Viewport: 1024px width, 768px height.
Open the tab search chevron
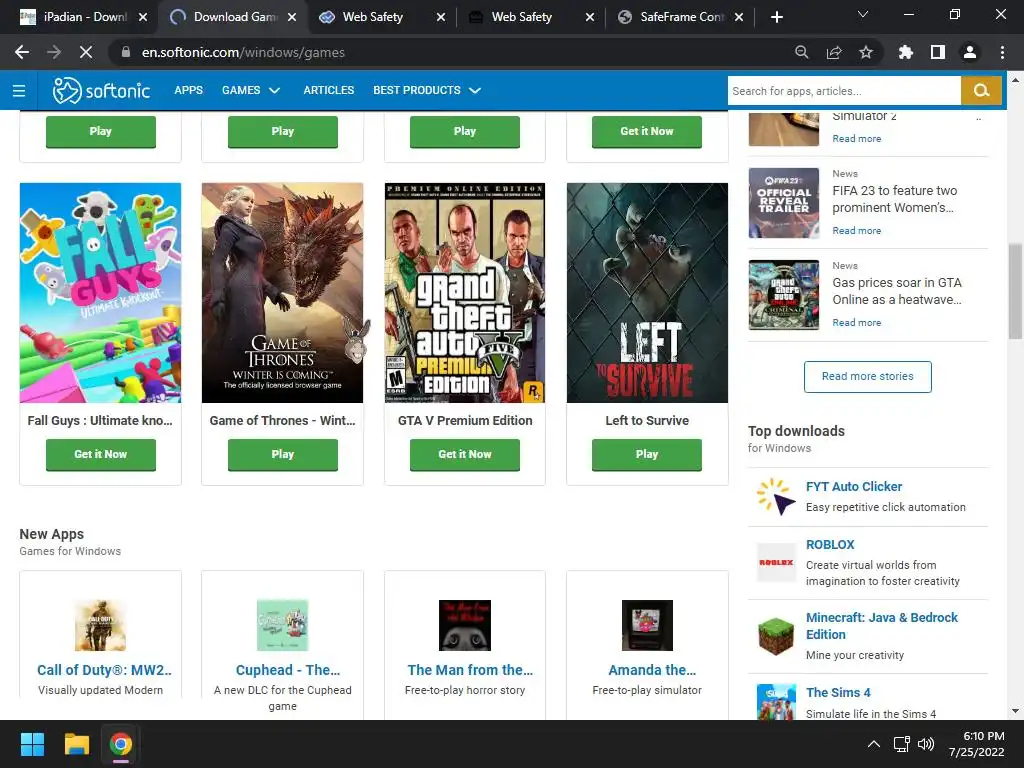863,14
